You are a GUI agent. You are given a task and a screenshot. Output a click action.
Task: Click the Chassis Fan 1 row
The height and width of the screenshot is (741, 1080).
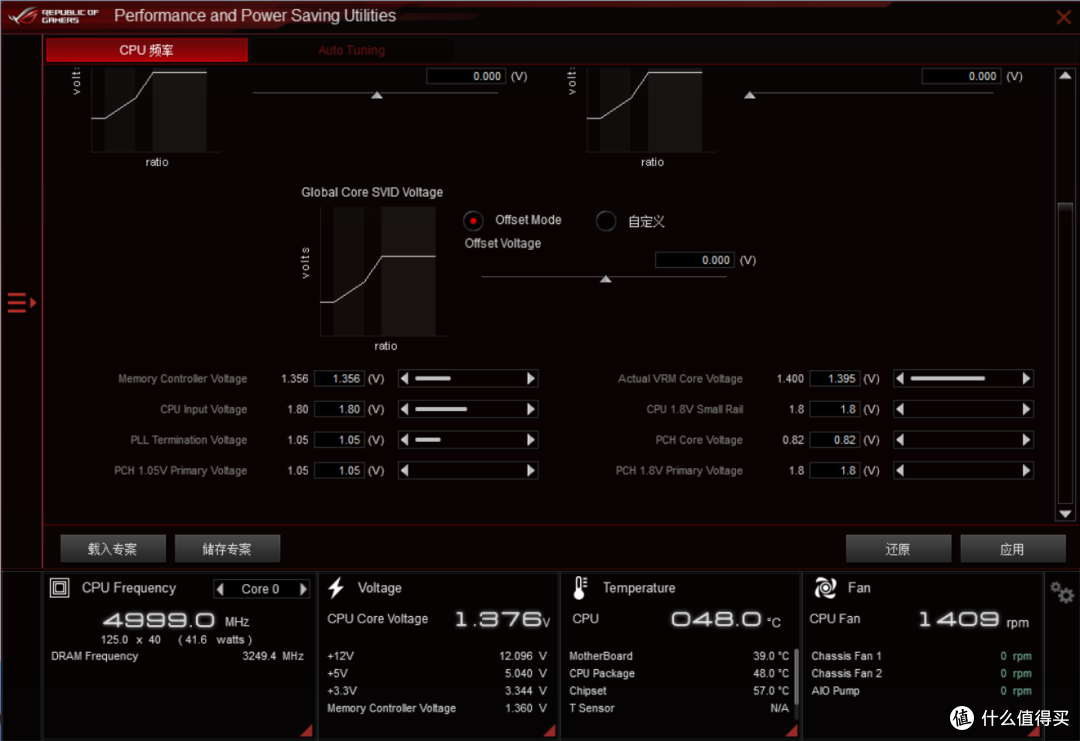[922, 656]
